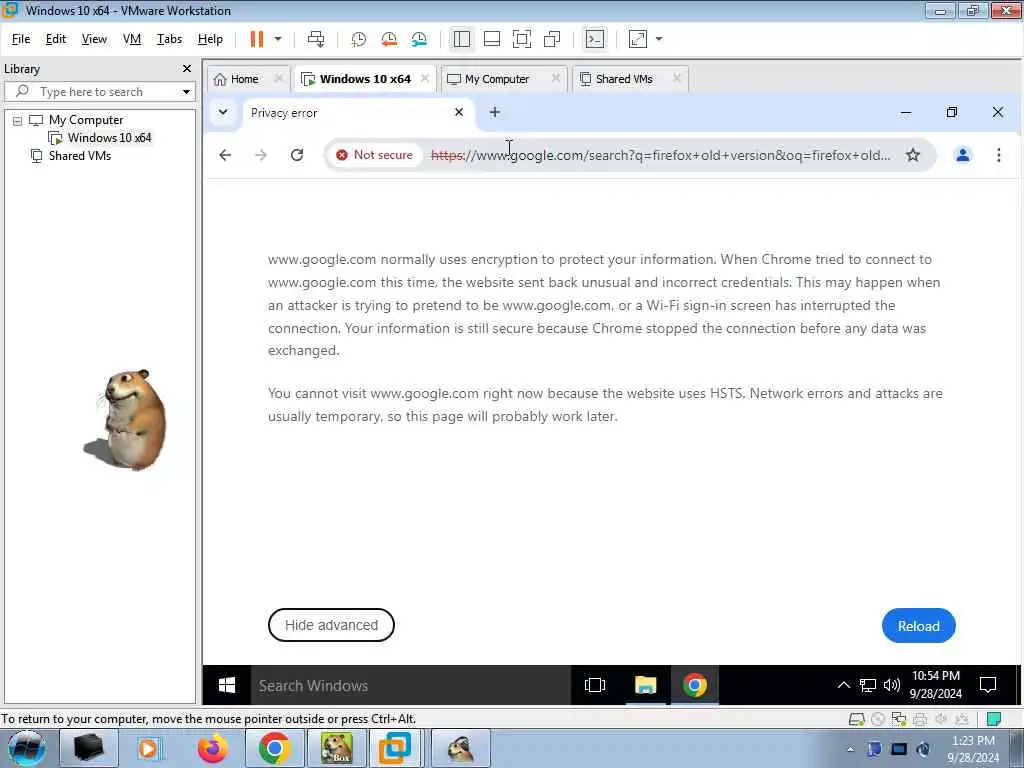Click the blue Reload button
This screenshot has height=768, width=1024.
[918, 626]
